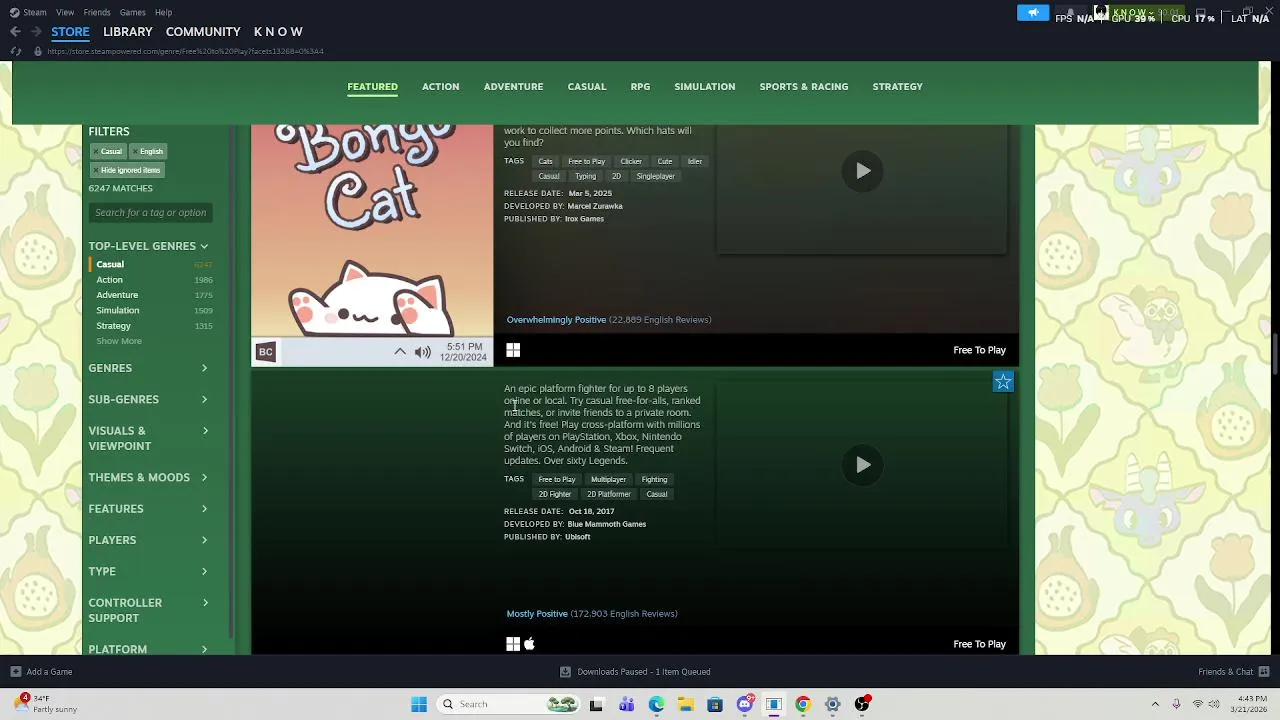Viewport: 1280px width, 720px height.
Task: Play the Bongo Cat trailer video
Action: [862, 171]
